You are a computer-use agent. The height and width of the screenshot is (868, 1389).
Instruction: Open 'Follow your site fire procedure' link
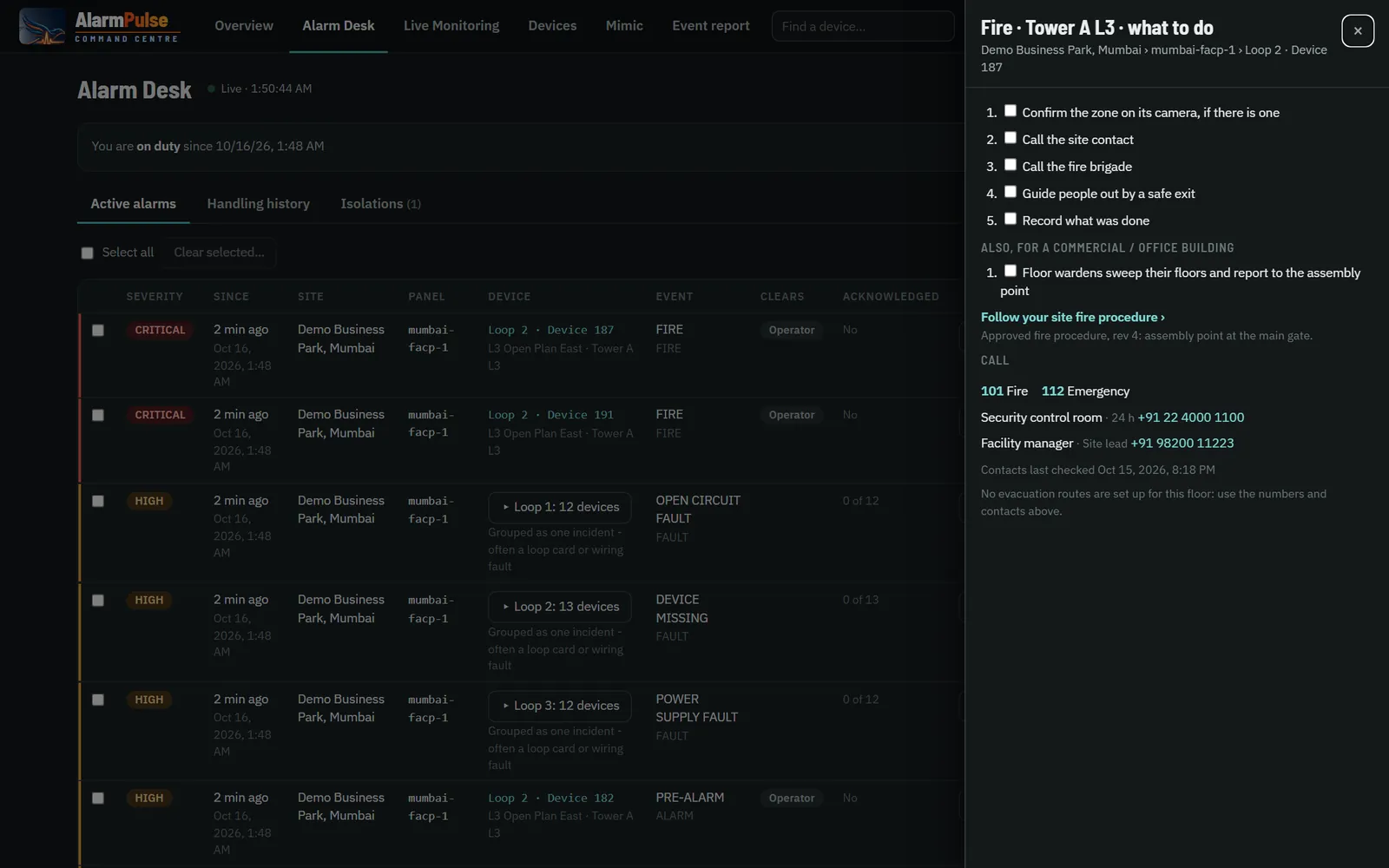1073,317
